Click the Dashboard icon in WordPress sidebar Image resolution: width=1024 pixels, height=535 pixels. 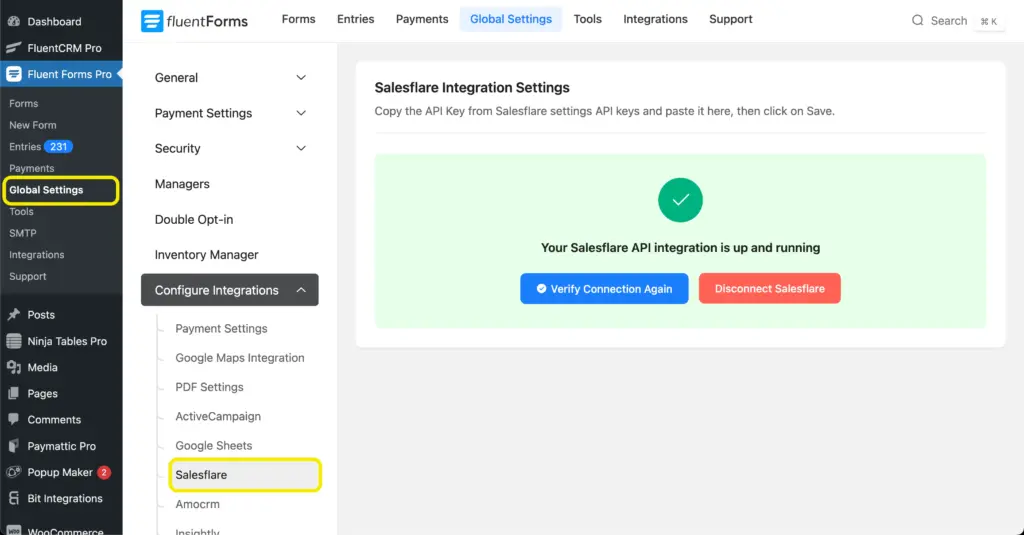point(14,21)
